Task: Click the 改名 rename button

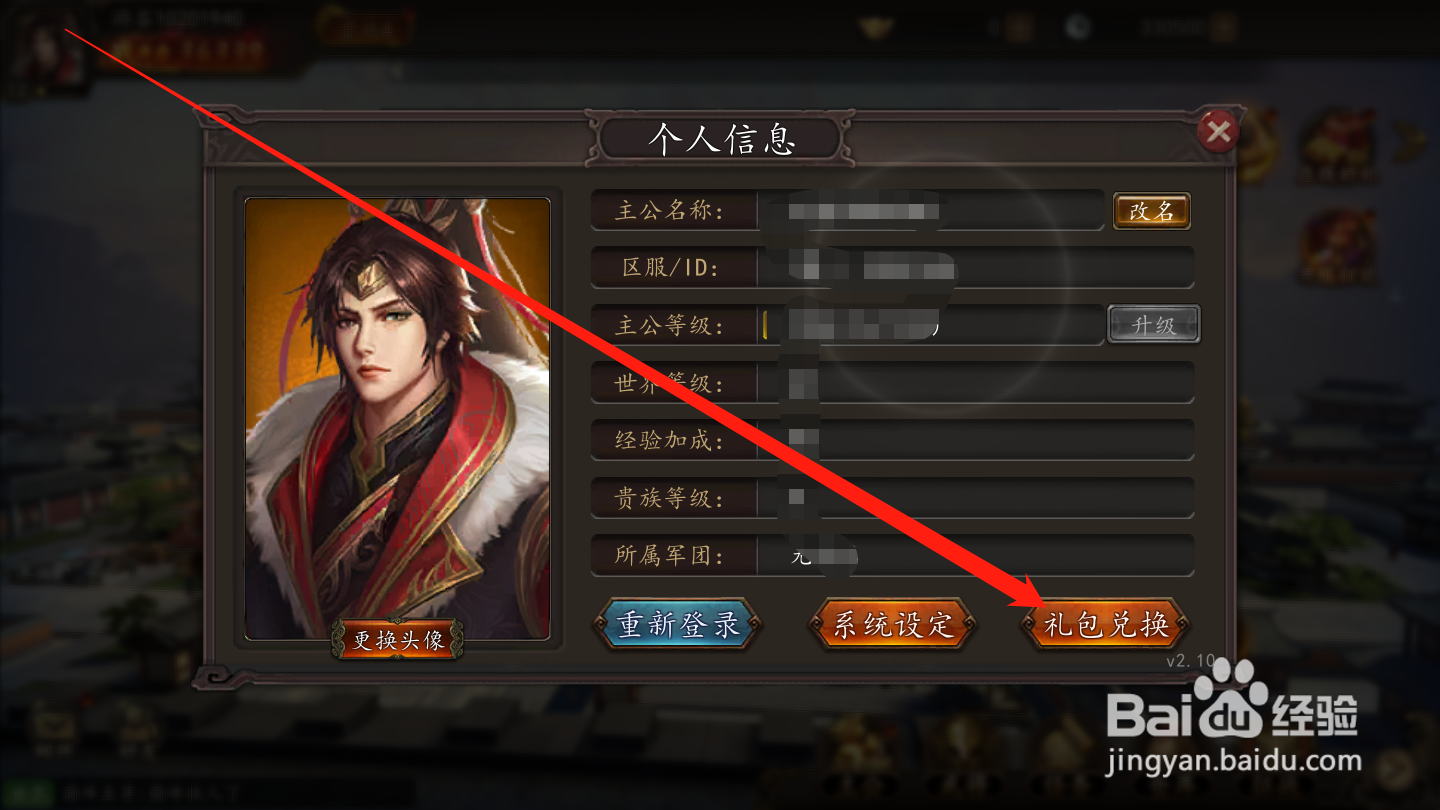Action: 1152,211
